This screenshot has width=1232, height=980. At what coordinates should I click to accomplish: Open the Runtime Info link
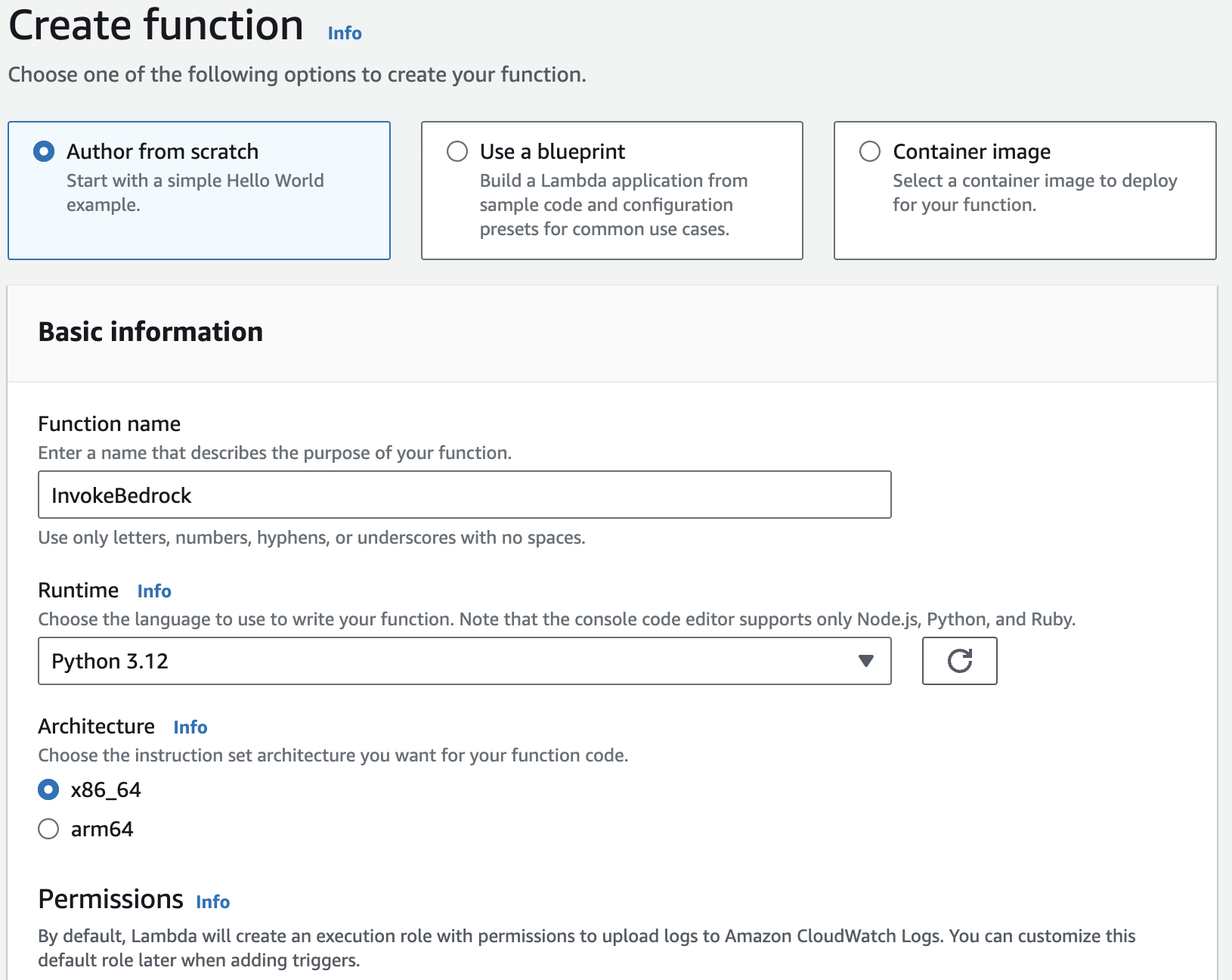[x=153, y=591]
